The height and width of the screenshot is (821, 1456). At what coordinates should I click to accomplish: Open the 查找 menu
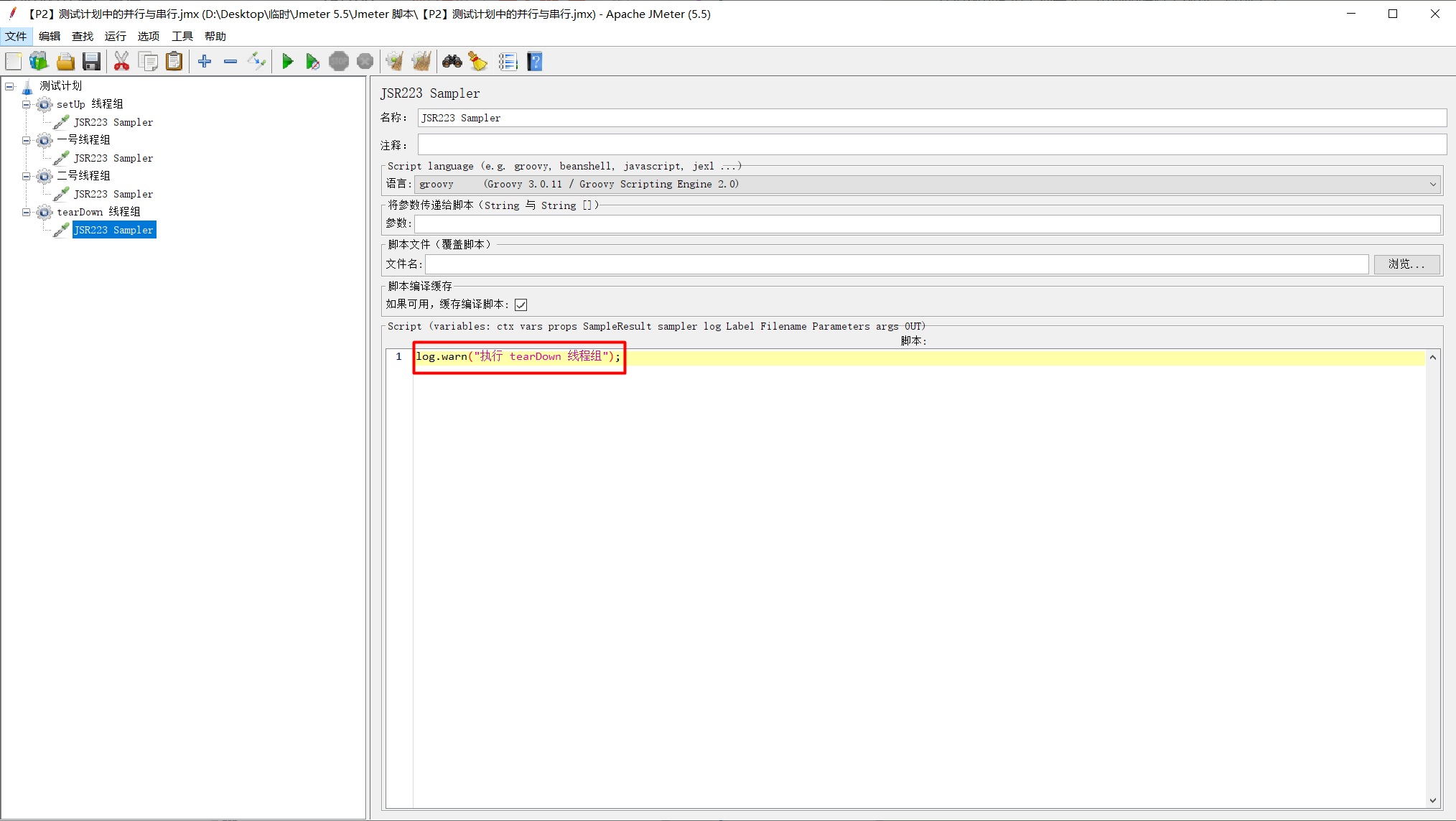coord(83,37)
